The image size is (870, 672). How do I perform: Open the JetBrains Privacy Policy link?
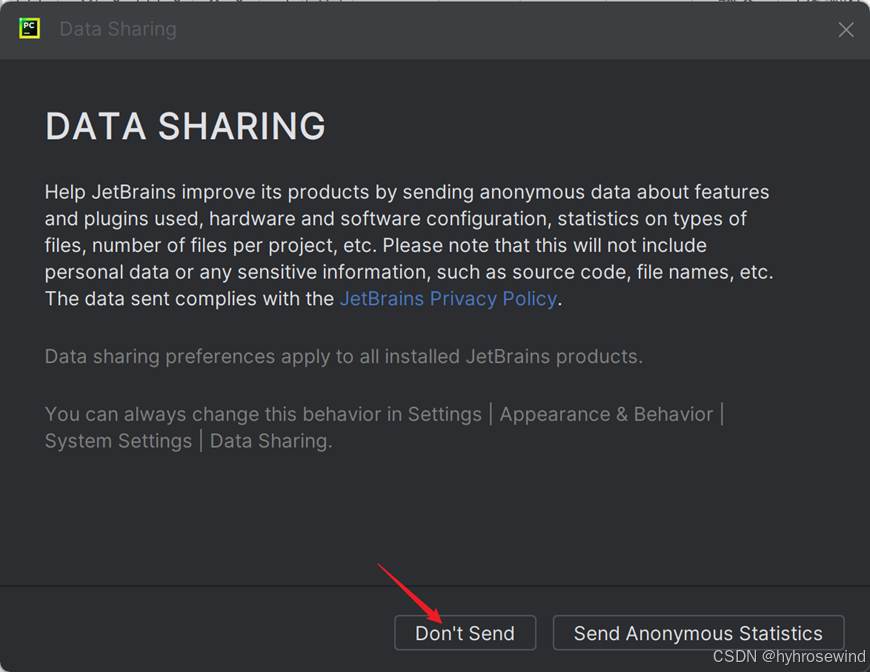[x=448, y=299]
